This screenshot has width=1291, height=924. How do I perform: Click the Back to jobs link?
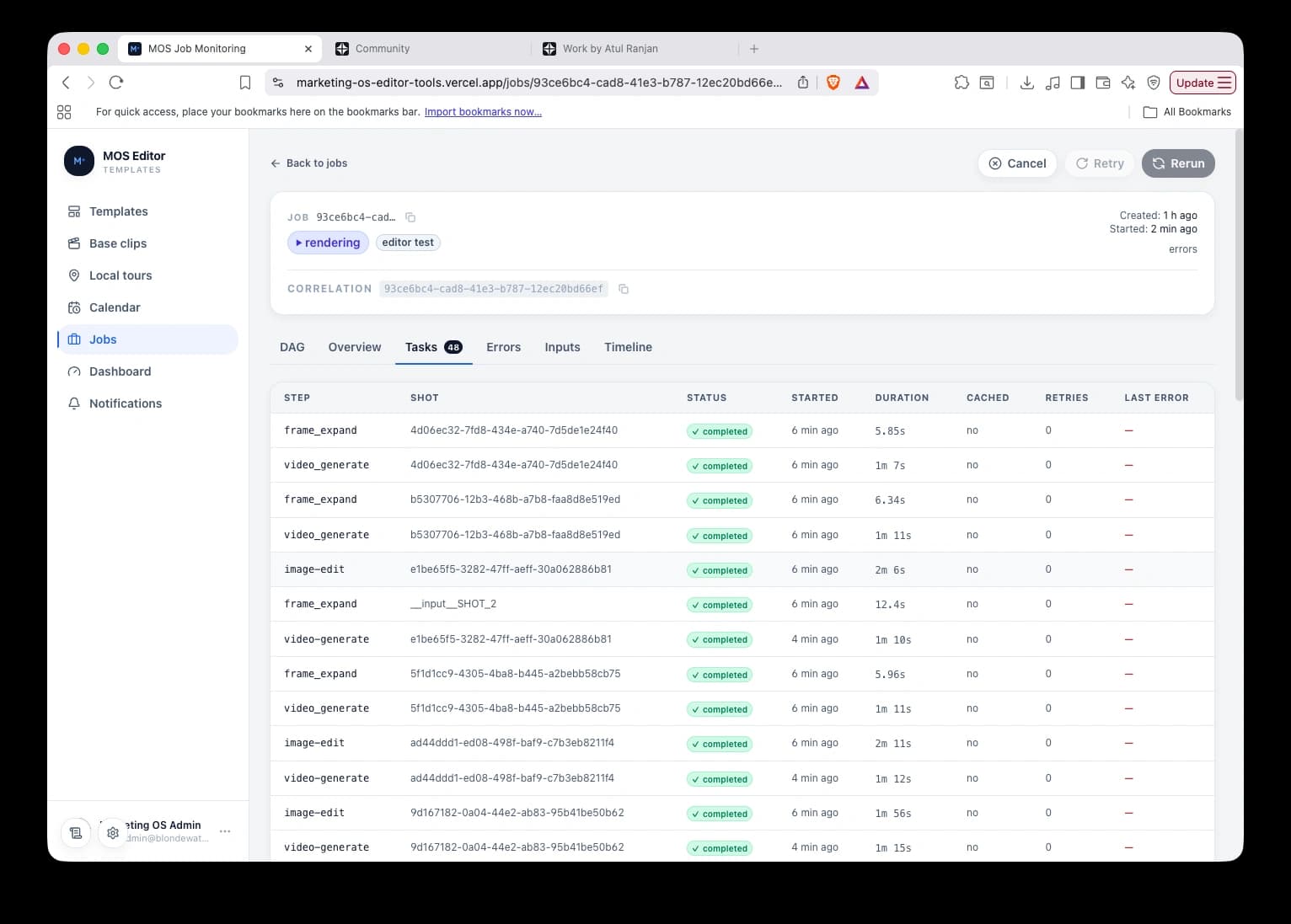click(x=308, y=163)
